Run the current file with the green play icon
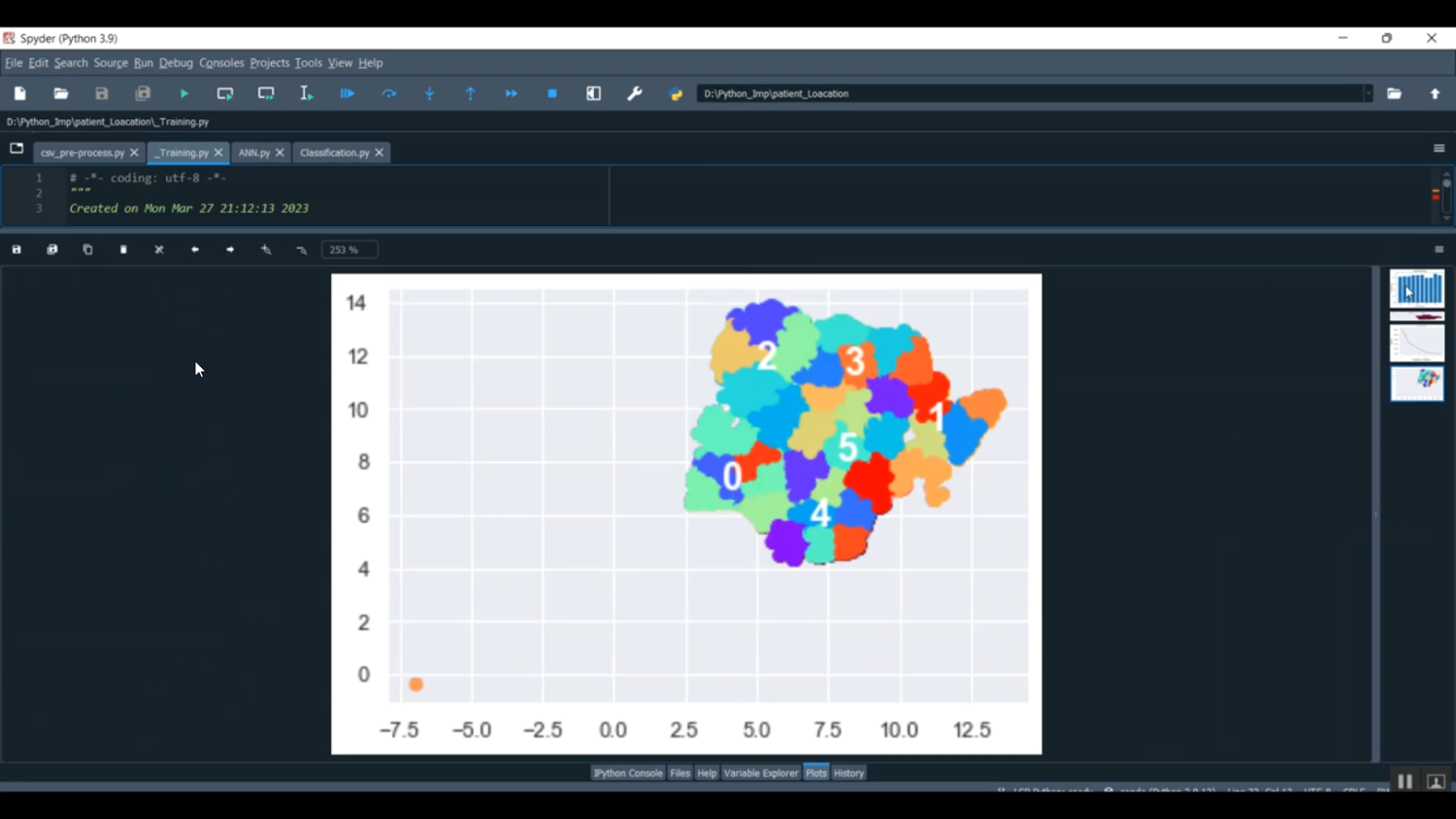1456x819 pixels. click(x=184, y=94)
